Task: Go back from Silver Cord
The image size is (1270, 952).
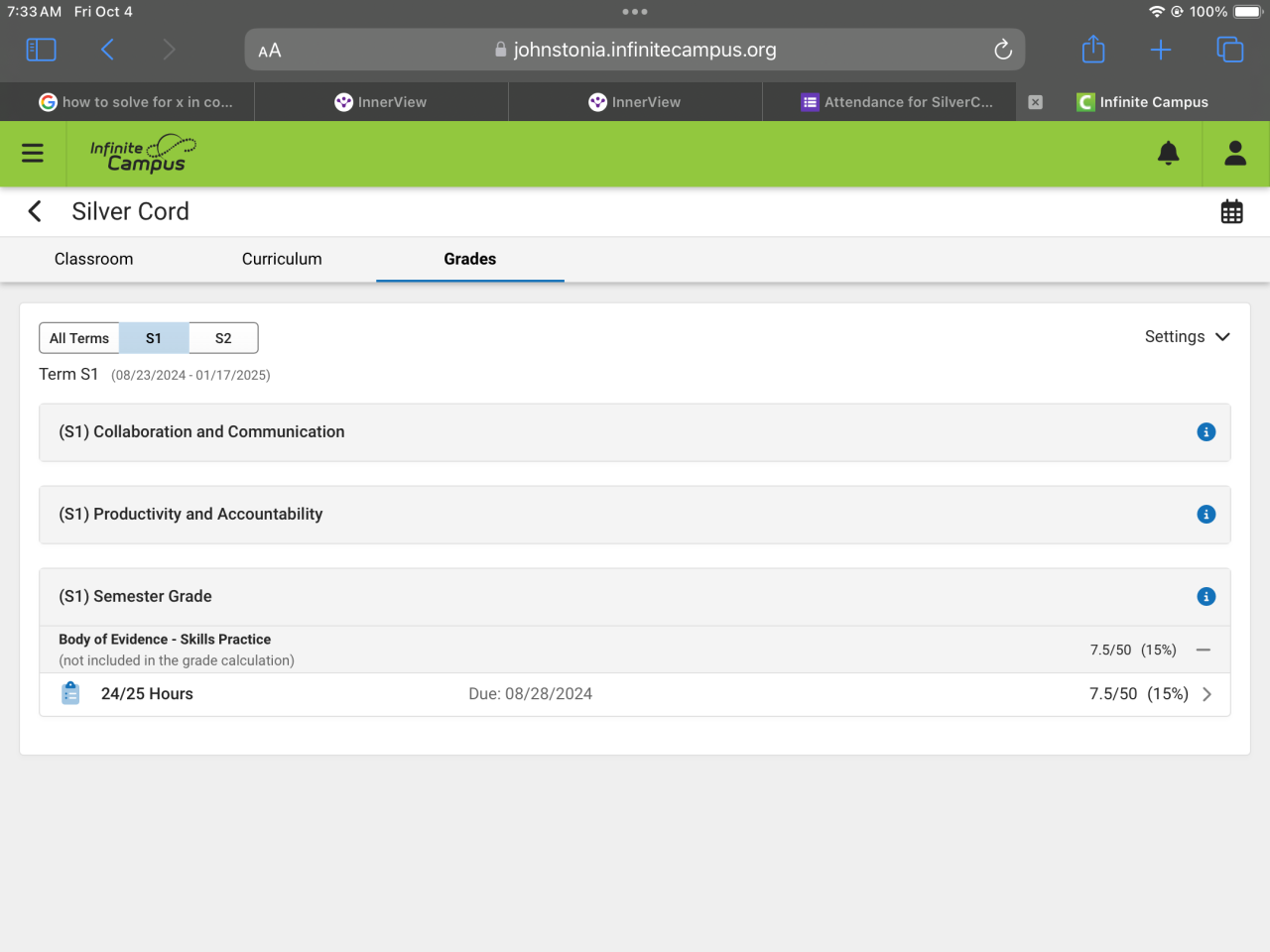Action: coord(35,211)
